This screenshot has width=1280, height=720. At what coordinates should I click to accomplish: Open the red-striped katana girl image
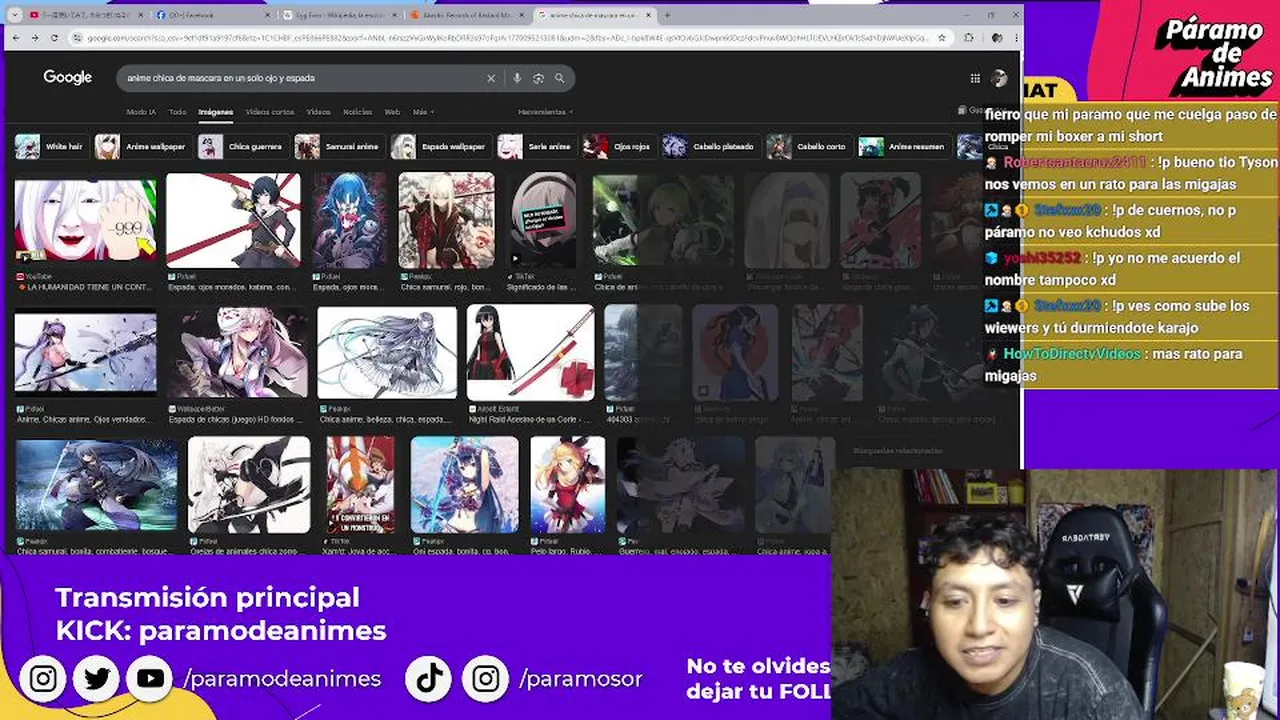click(x=233, y=220)
